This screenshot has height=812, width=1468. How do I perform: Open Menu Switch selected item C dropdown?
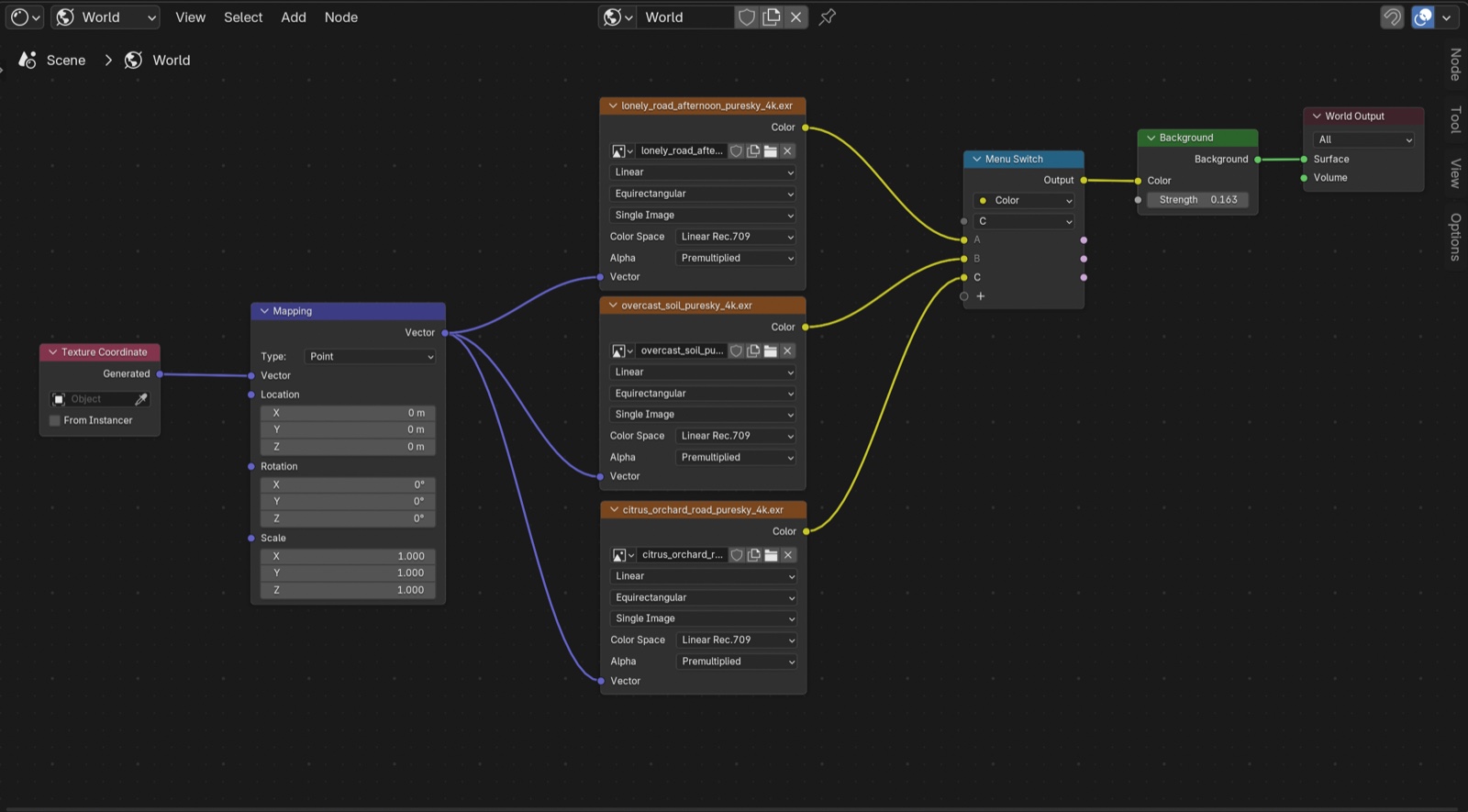(x=1024, y=221)
